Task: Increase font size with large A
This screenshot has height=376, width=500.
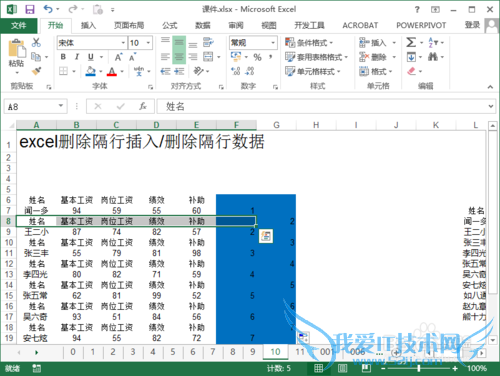Action: 118,57
